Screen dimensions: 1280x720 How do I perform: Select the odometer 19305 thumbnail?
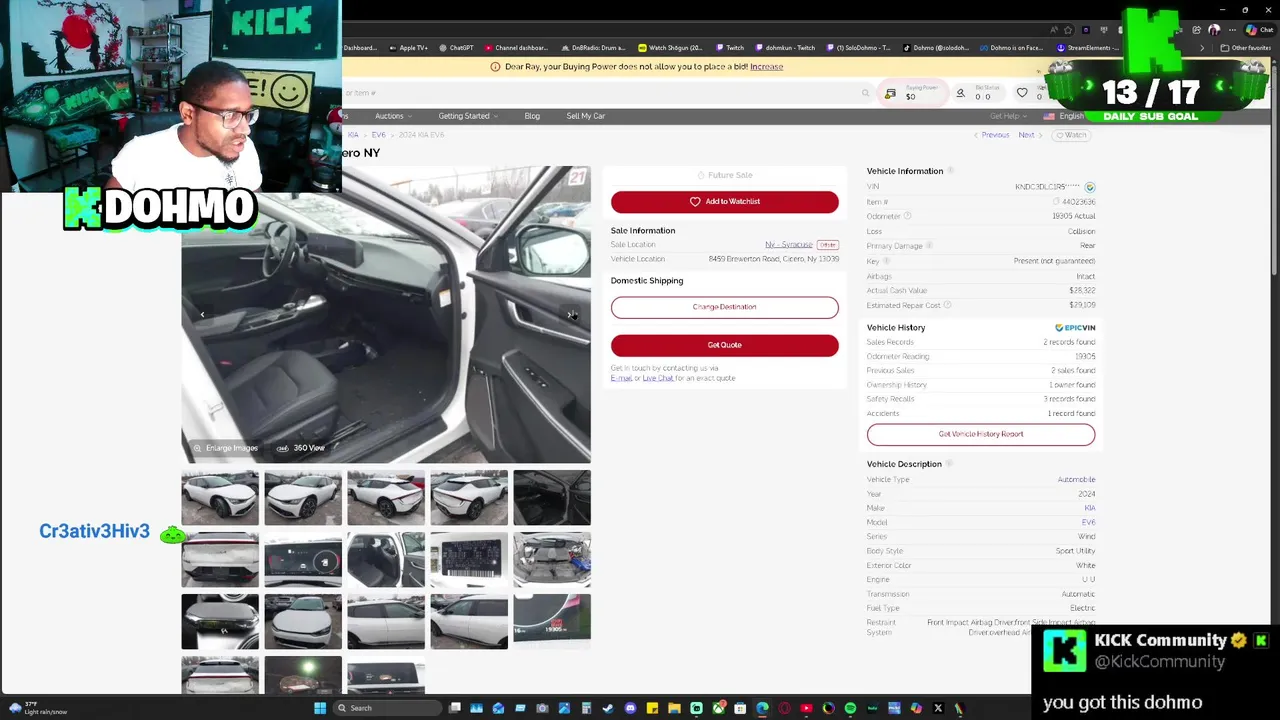point(552,621)
